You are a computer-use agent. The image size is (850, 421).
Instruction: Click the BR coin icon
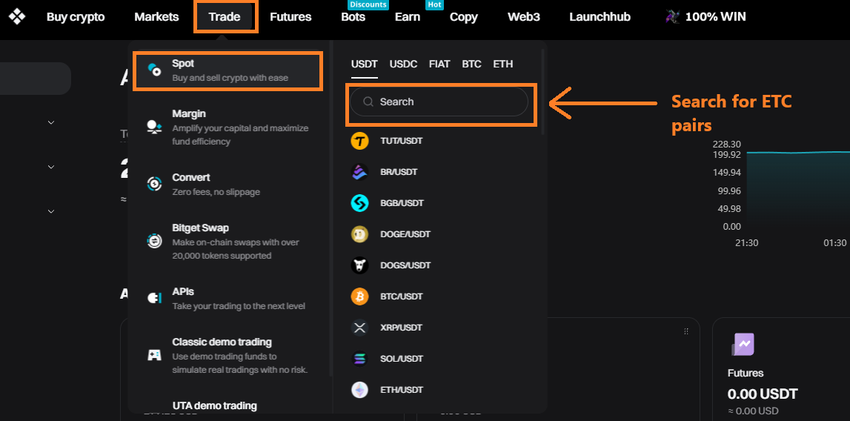(x=359, y=172)
